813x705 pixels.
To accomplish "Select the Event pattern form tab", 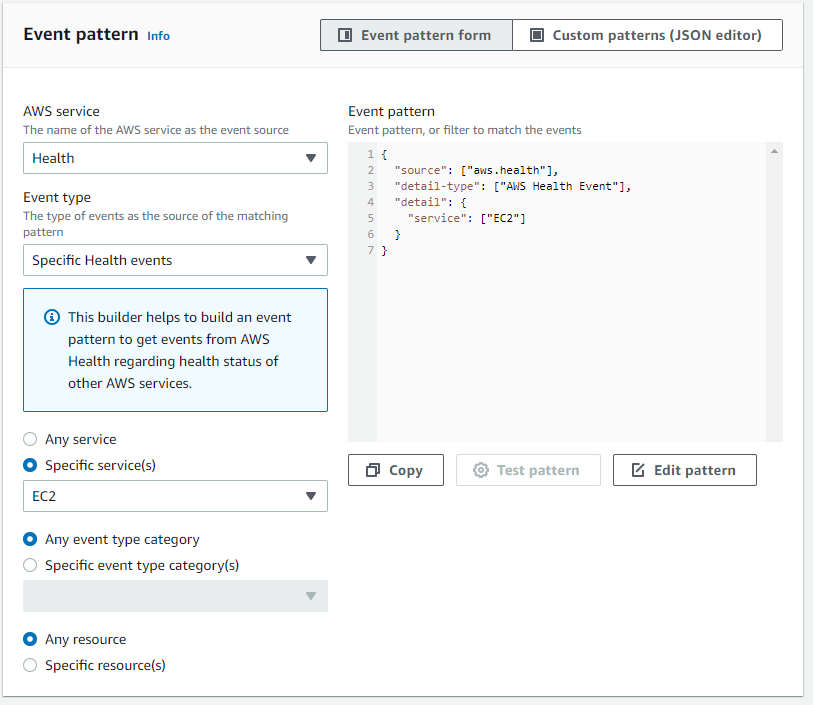I will 416,34.
